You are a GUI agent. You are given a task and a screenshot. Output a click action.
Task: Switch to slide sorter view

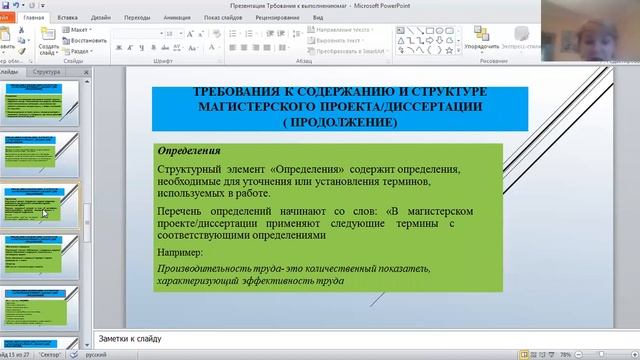533,355
